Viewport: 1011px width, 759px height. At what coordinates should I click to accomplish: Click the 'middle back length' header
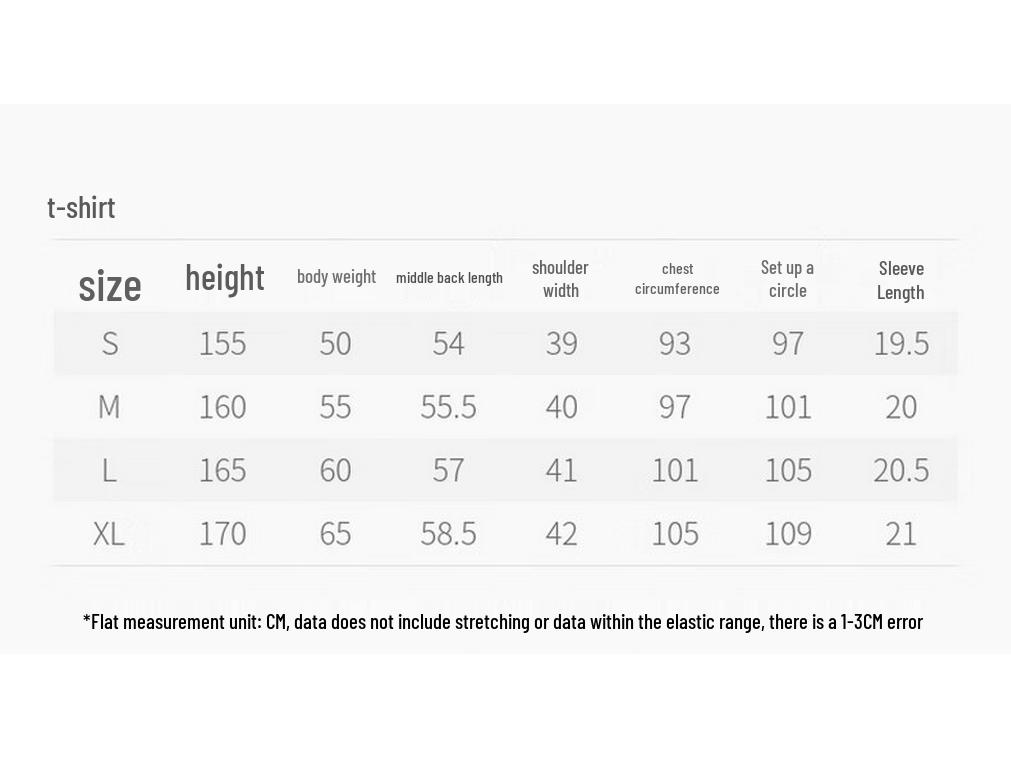pyautogui.click(x=449, y=278)
